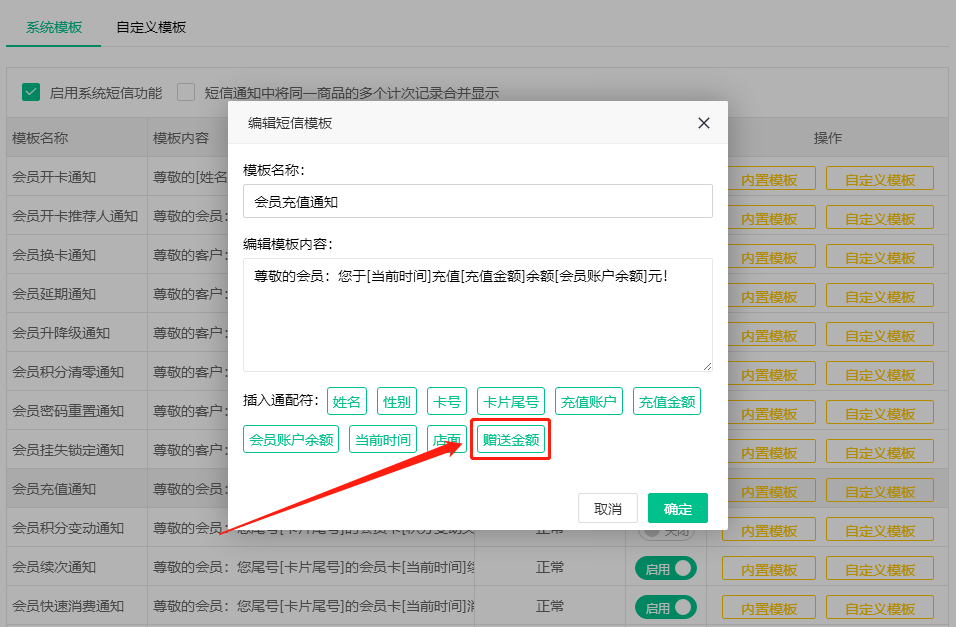
Task: Turn off the 会员快速消费通知 switch
Action: coord(666,607)
